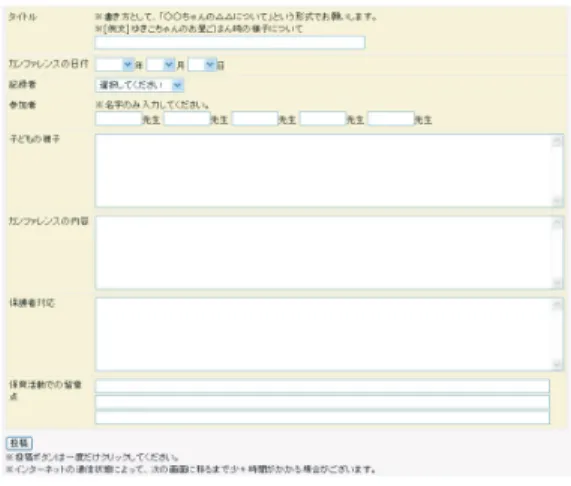Open the 記録者 選択してください dropdown
Image resolution: width=571 pixels, height=486 pixels.
coord(139,85)
